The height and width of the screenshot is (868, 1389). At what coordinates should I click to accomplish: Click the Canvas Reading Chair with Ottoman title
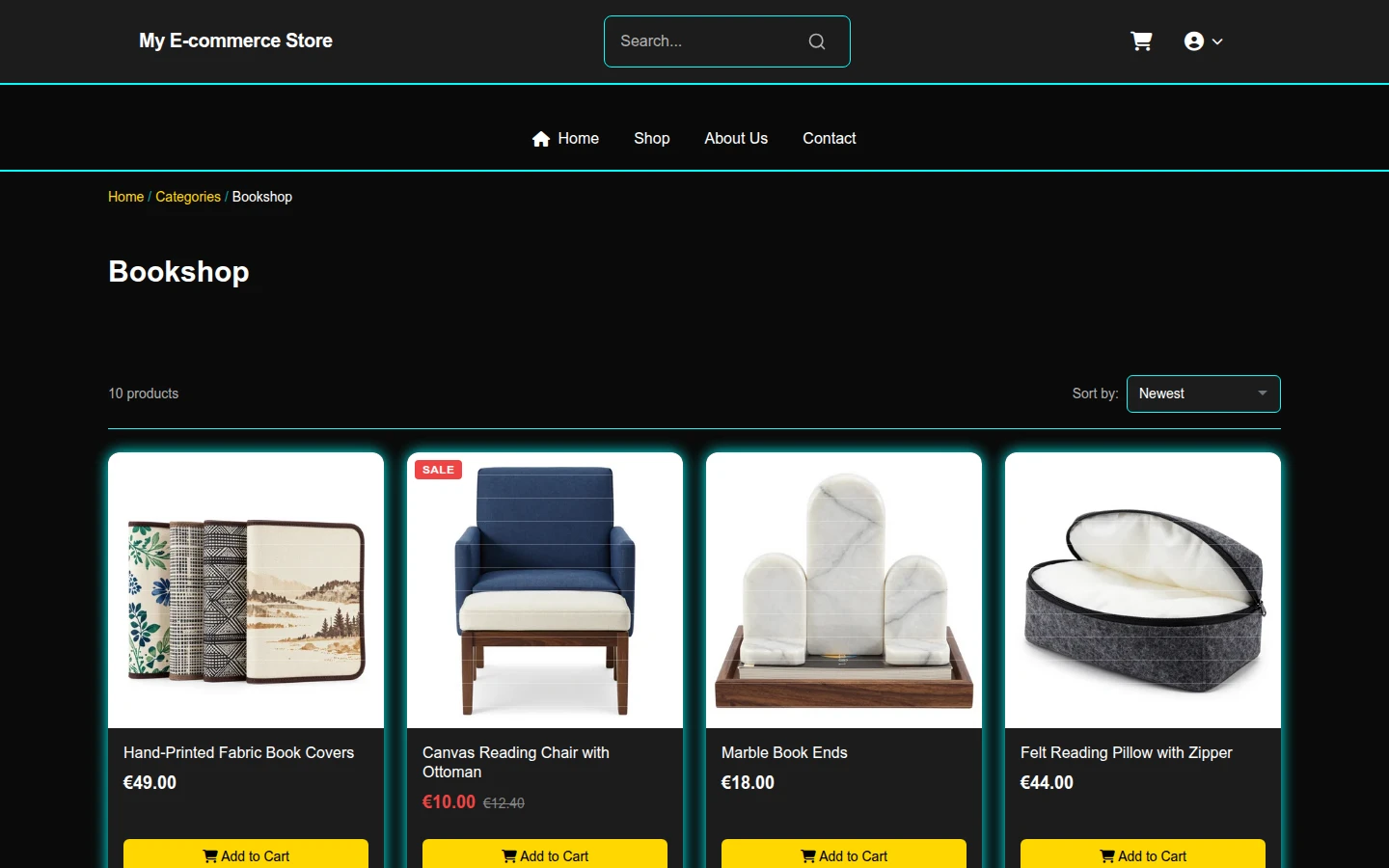[516, 762]
